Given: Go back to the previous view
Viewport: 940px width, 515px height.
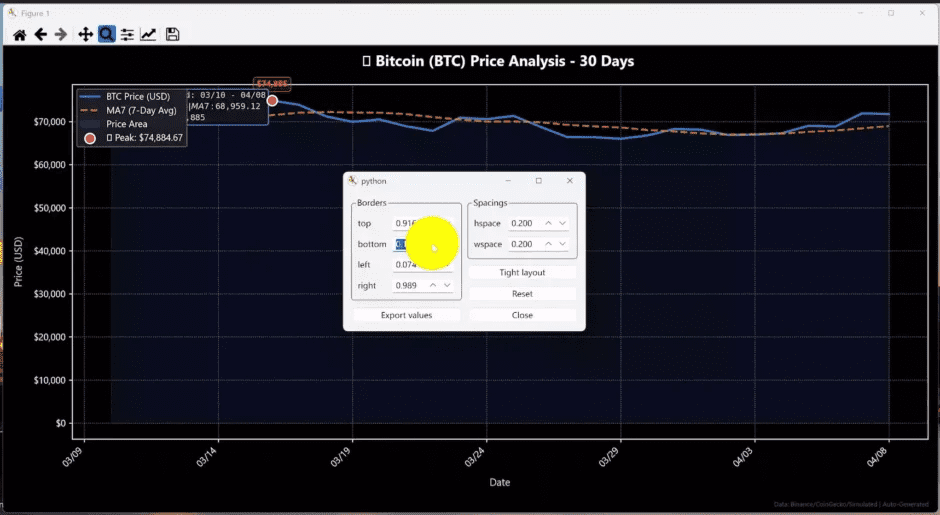Looking at the screenshot, I should pyautogui.click(x=41, y=35).
